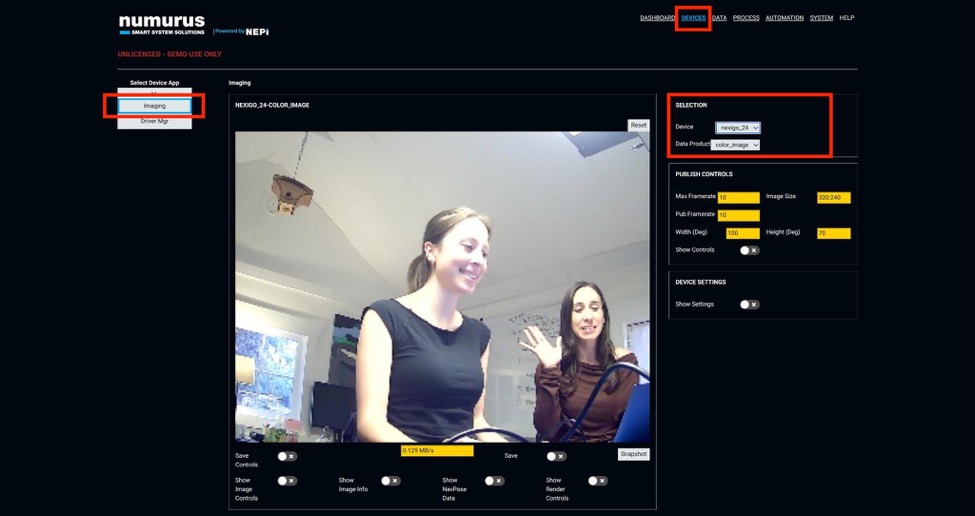Enable Show Image Controls toggle

coord(287,481)
